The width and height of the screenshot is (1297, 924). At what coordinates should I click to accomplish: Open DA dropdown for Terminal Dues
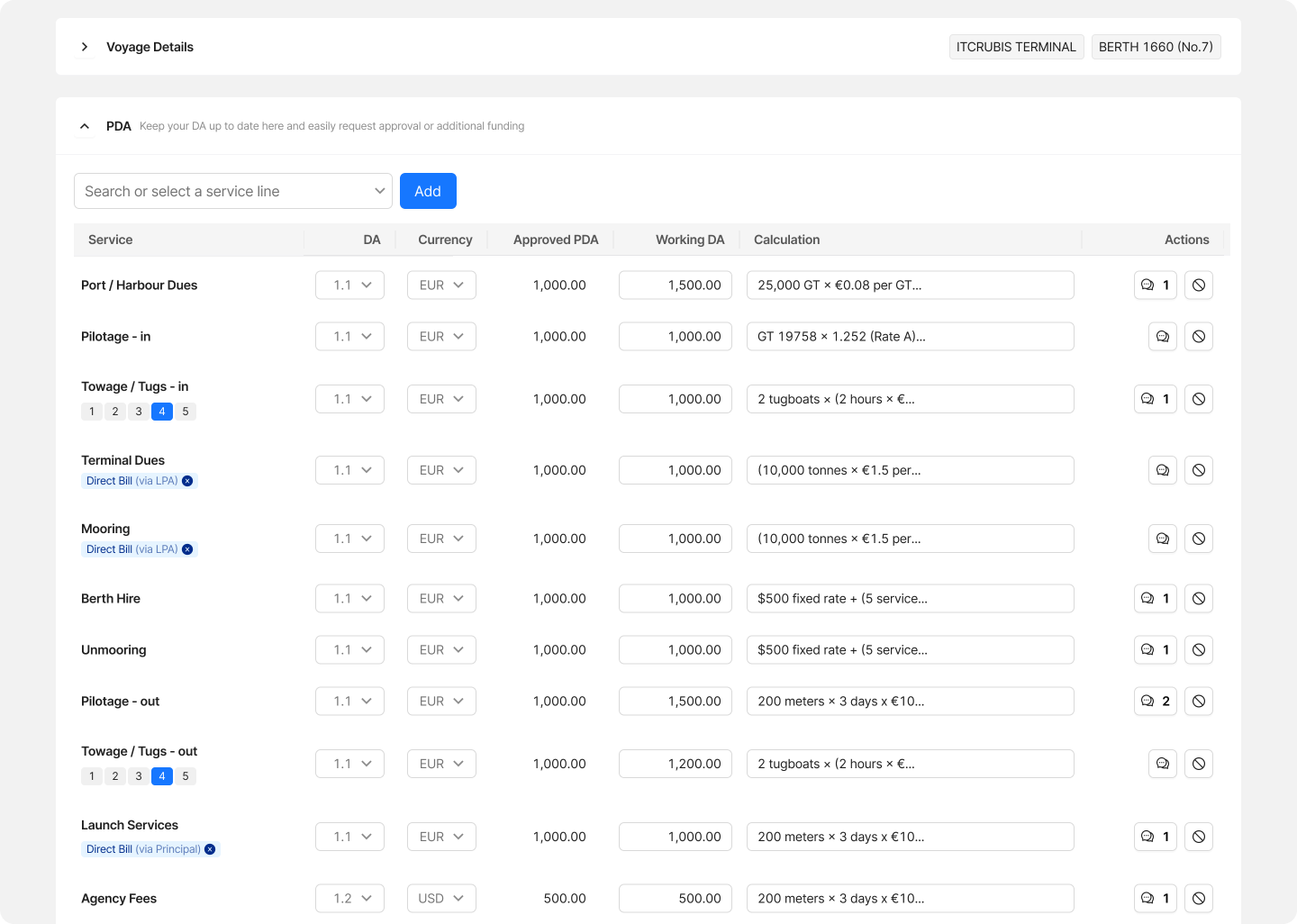coord(349,470)
